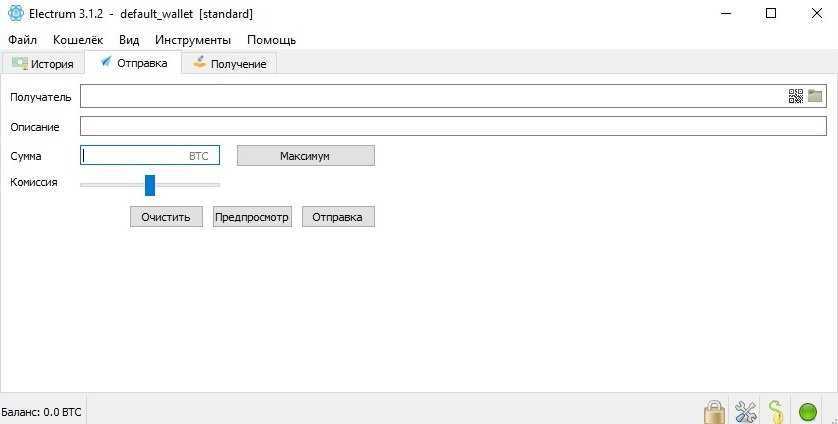This screenshot has width=838, height=424.
Task: Switch to the Получение tab
Action: (x=229, y=64)
